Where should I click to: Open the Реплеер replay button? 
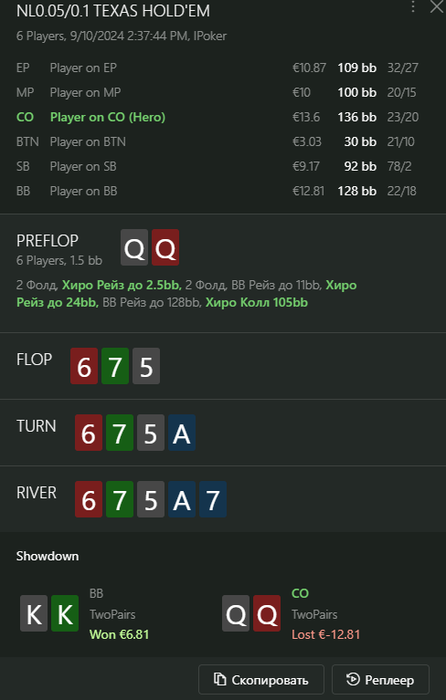(x=380, y=679)
